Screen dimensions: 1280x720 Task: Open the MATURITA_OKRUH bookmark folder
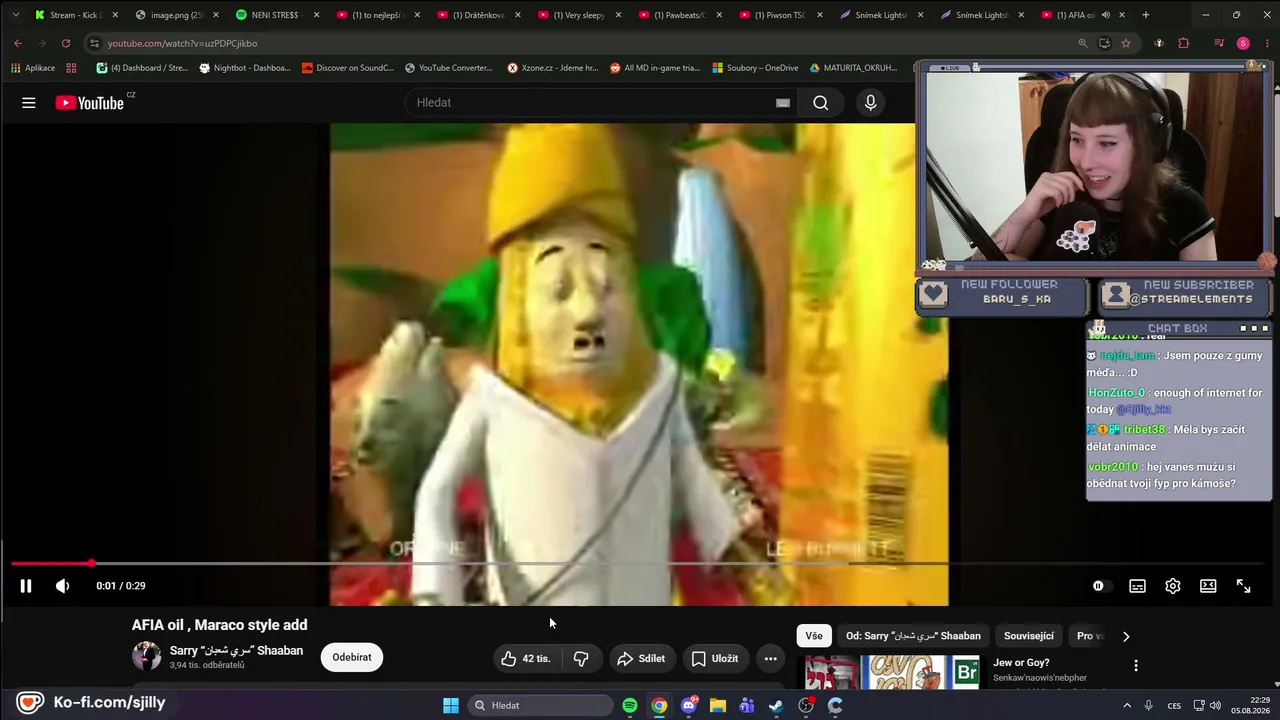[x=852, y=68]
